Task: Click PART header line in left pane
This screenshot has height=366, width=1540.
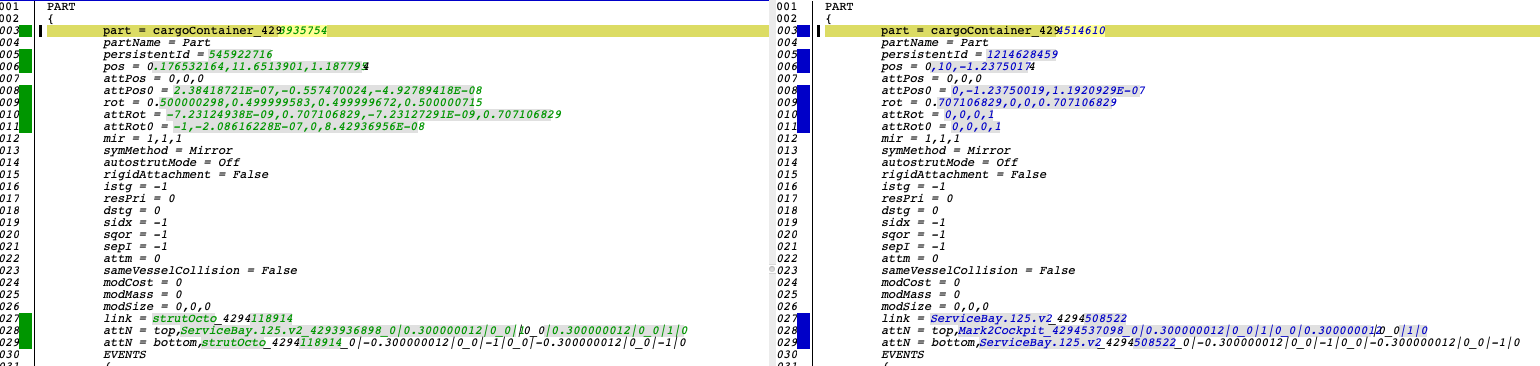Action: point(61,6)
